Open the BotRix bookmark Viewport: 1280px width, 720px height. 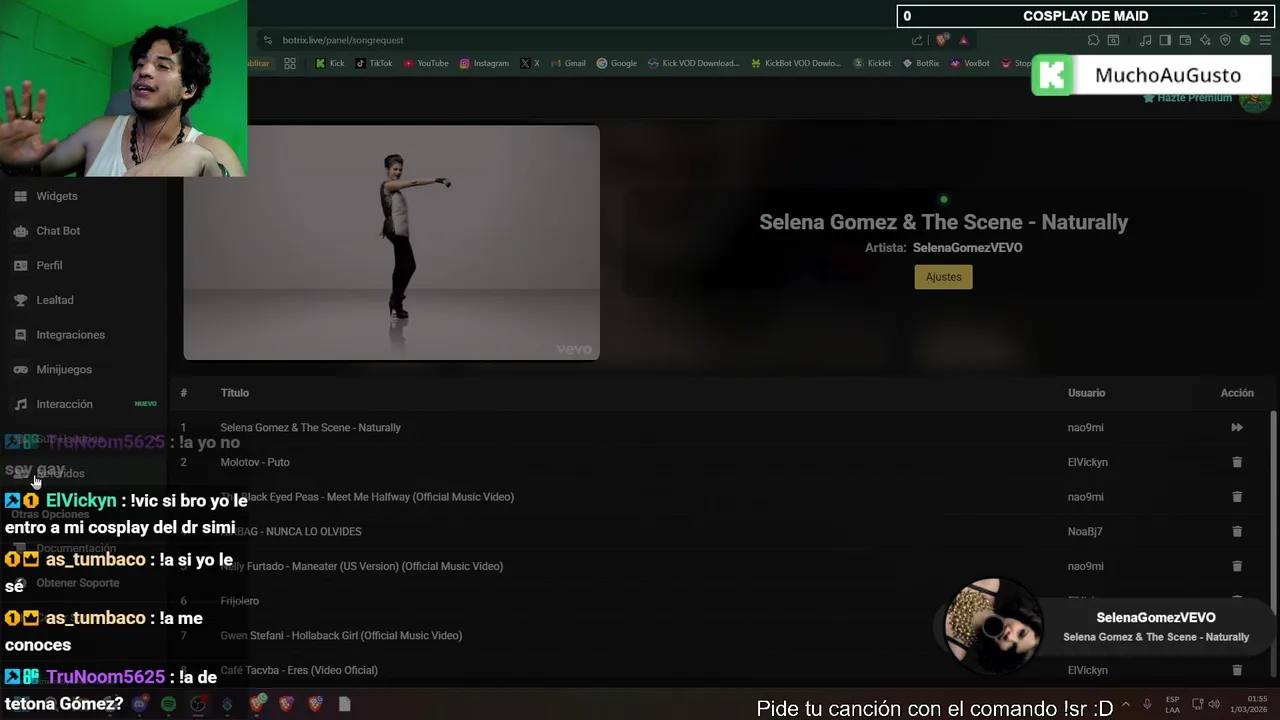click(x=921, y=63)
